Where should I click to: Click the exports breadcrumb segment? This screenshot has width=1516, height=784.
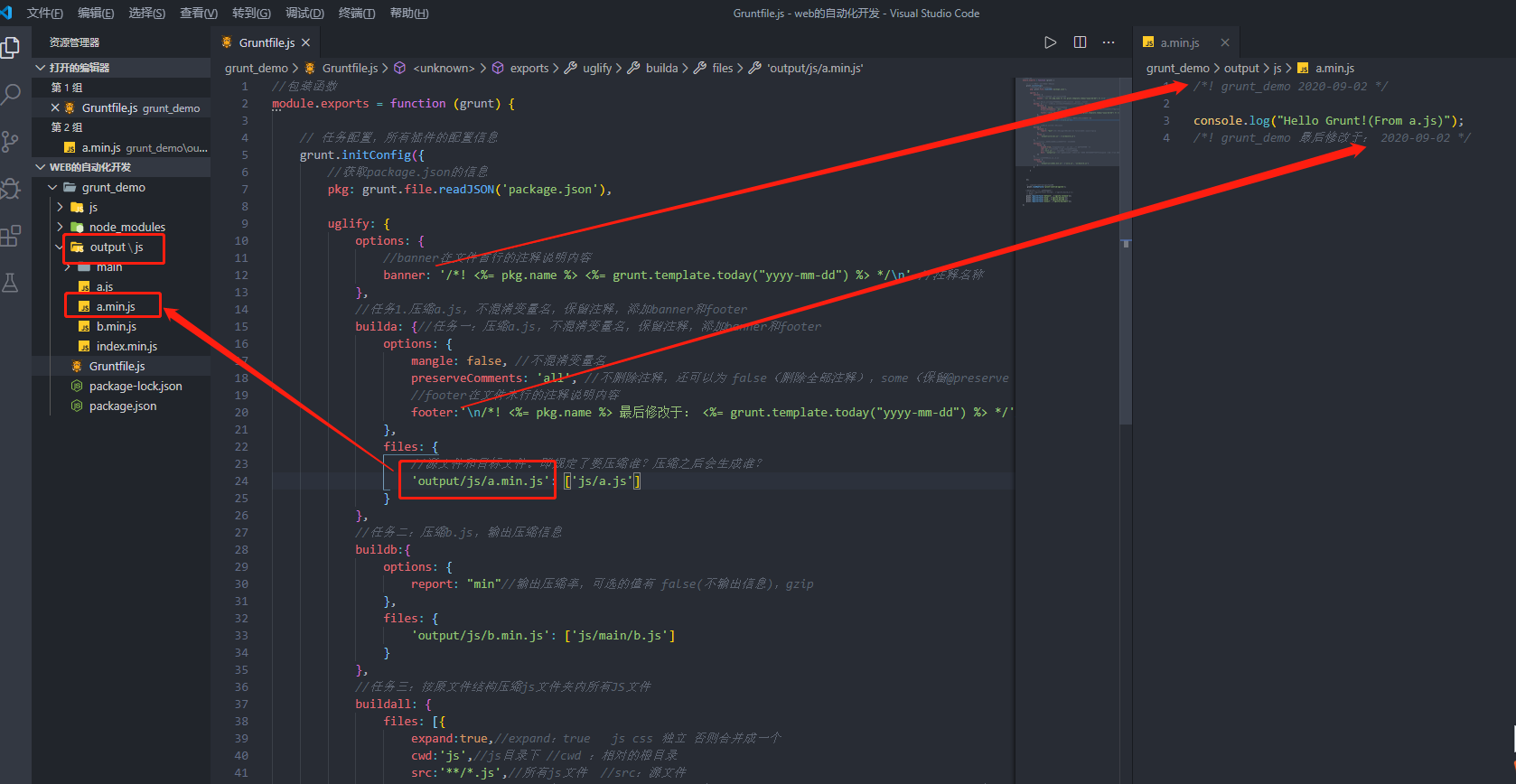(529, 68)
